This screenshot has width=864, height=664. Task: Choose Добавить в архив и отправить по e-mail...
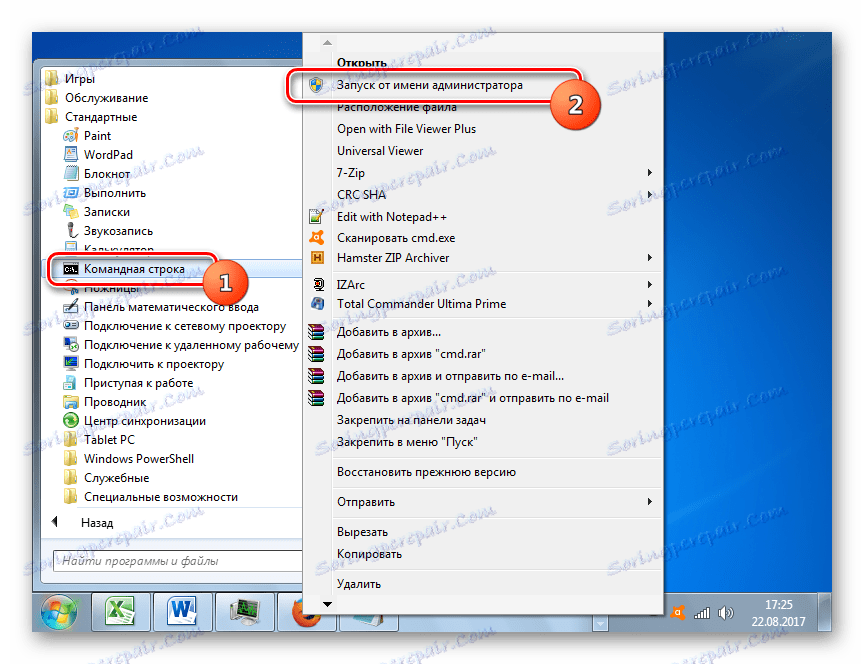pyautogui.click(x=450, y=376)
